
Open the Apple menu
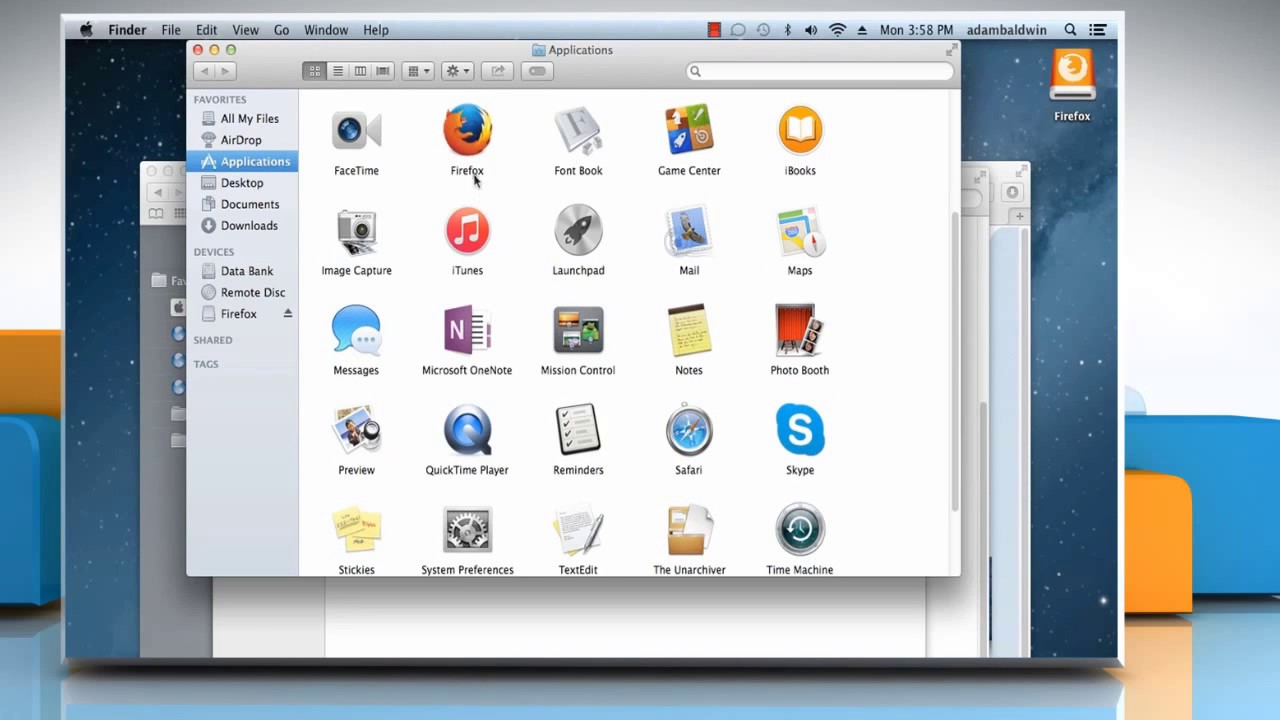pos(86,30)
